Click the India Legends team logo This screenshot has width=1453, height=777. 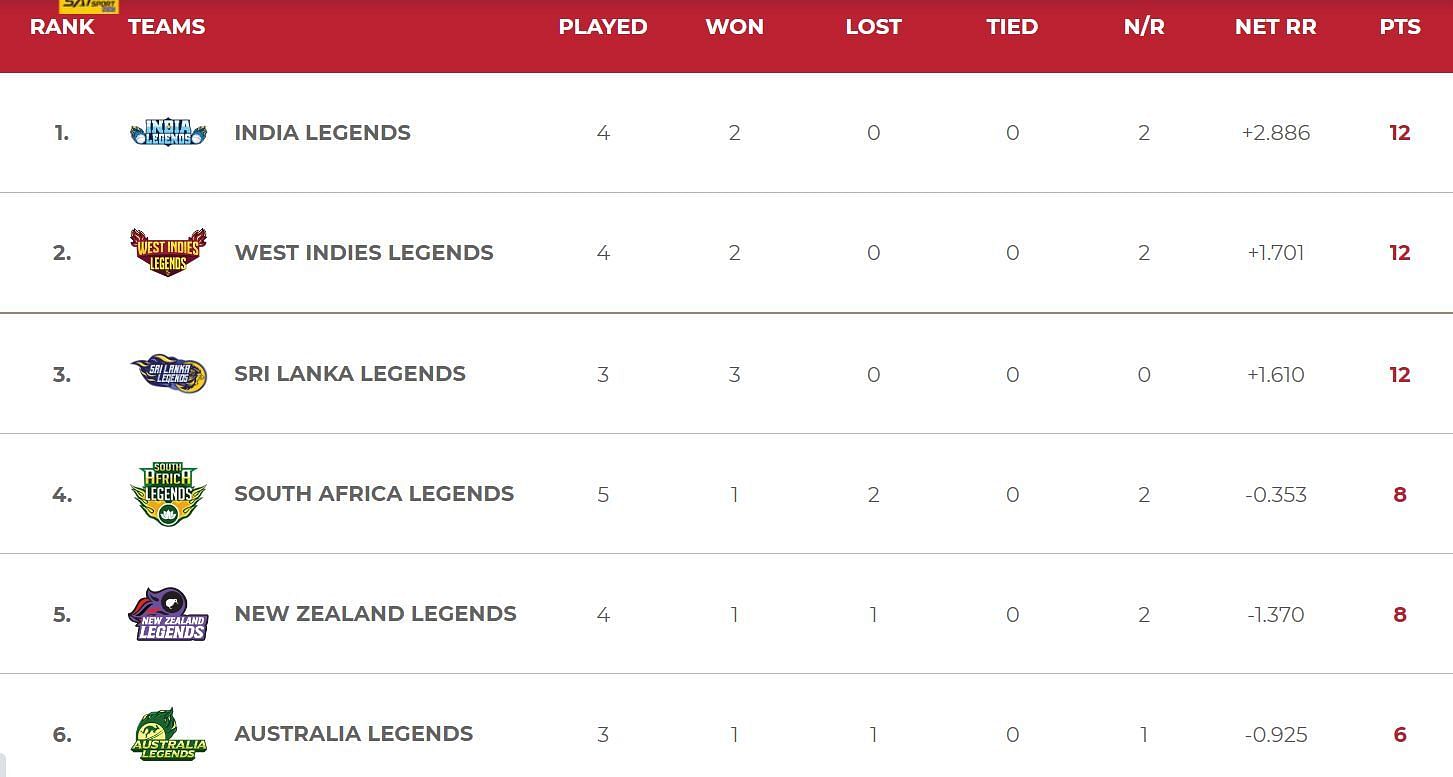pyautogui.click(x=168, y=132)
